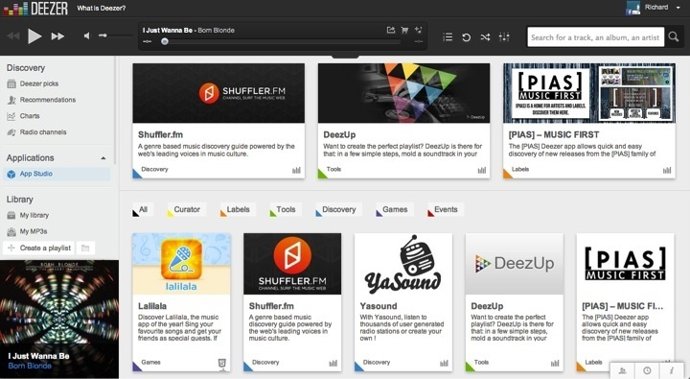Open Born Blonde artist link under cover
This screenshot has width=690, height=379.
(29, 366)
